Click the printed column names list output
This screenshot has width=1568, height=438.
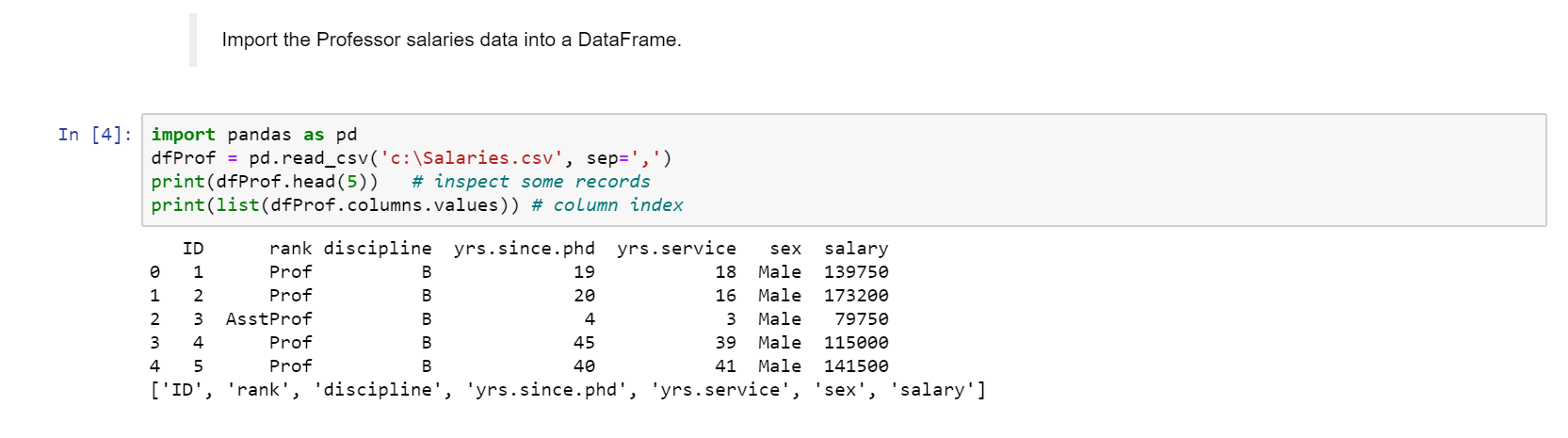[568, 390]
